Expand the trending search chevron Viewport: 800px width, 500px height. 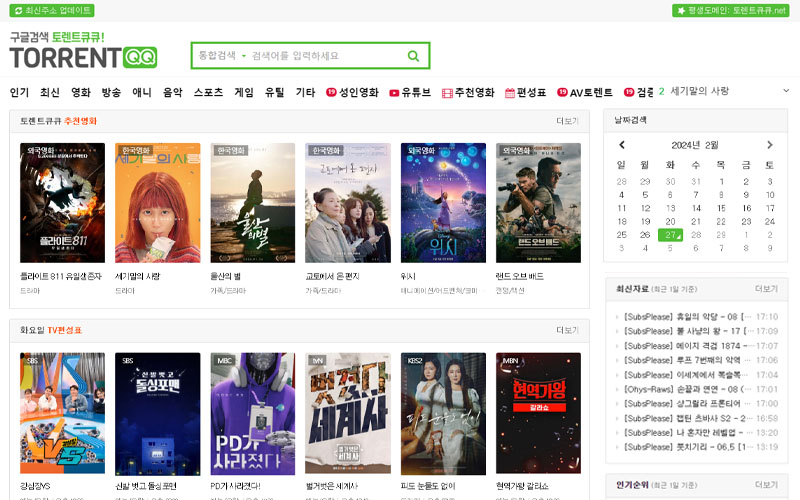[x=786, y=91]
